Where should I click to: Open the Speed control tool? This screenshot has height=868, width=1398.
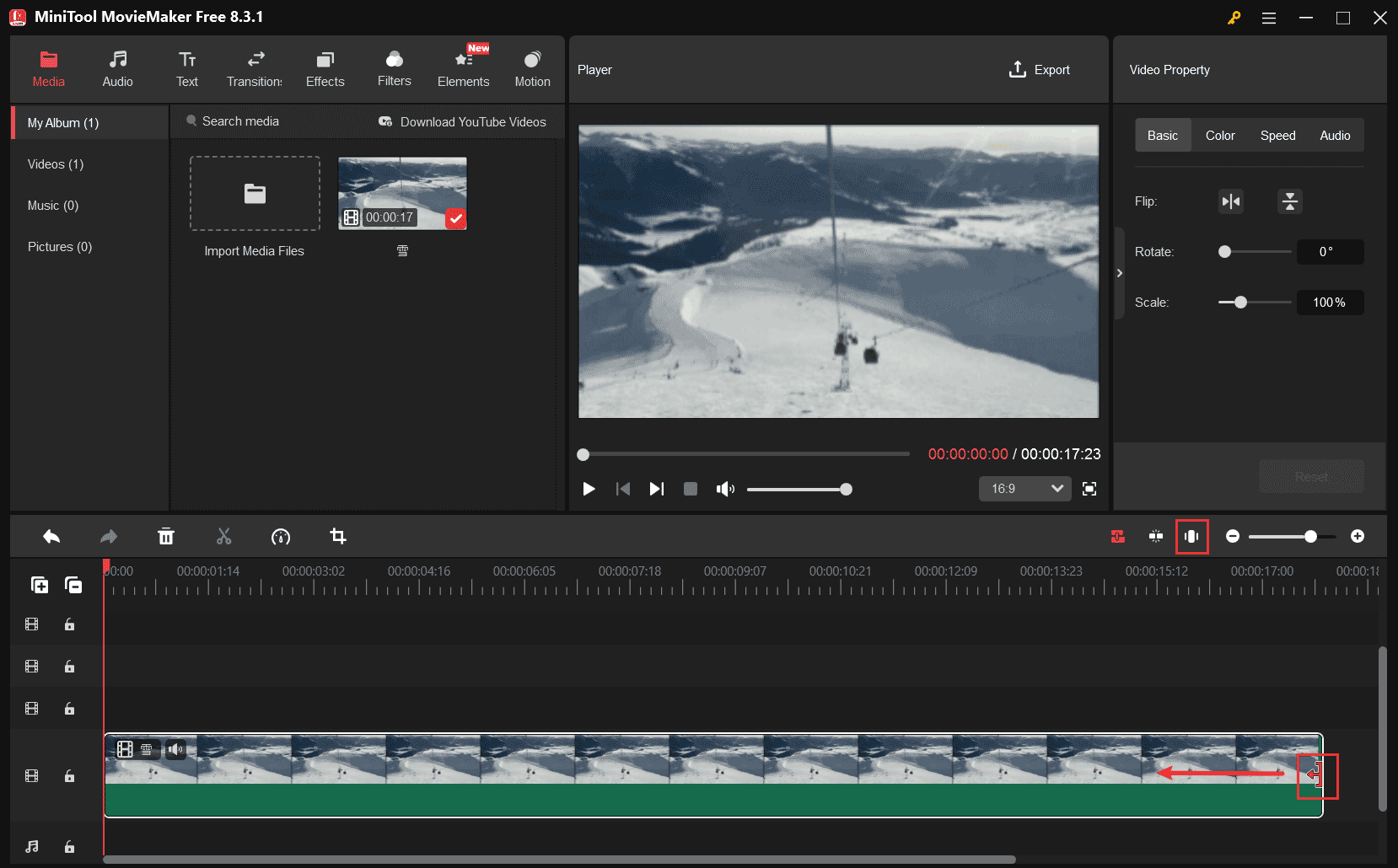coord(281,536)
